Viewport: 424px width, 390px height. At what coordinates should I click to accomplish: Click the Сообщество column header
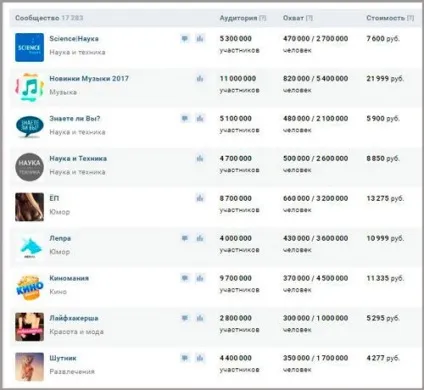[37, 18]
